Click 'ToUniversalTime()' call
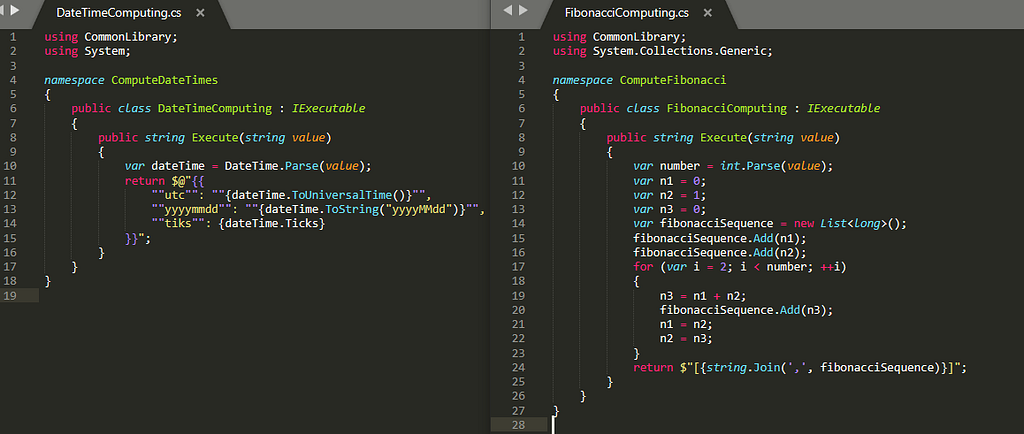The height and width of the screenshot is (434, 1024). tap(347, 195)
